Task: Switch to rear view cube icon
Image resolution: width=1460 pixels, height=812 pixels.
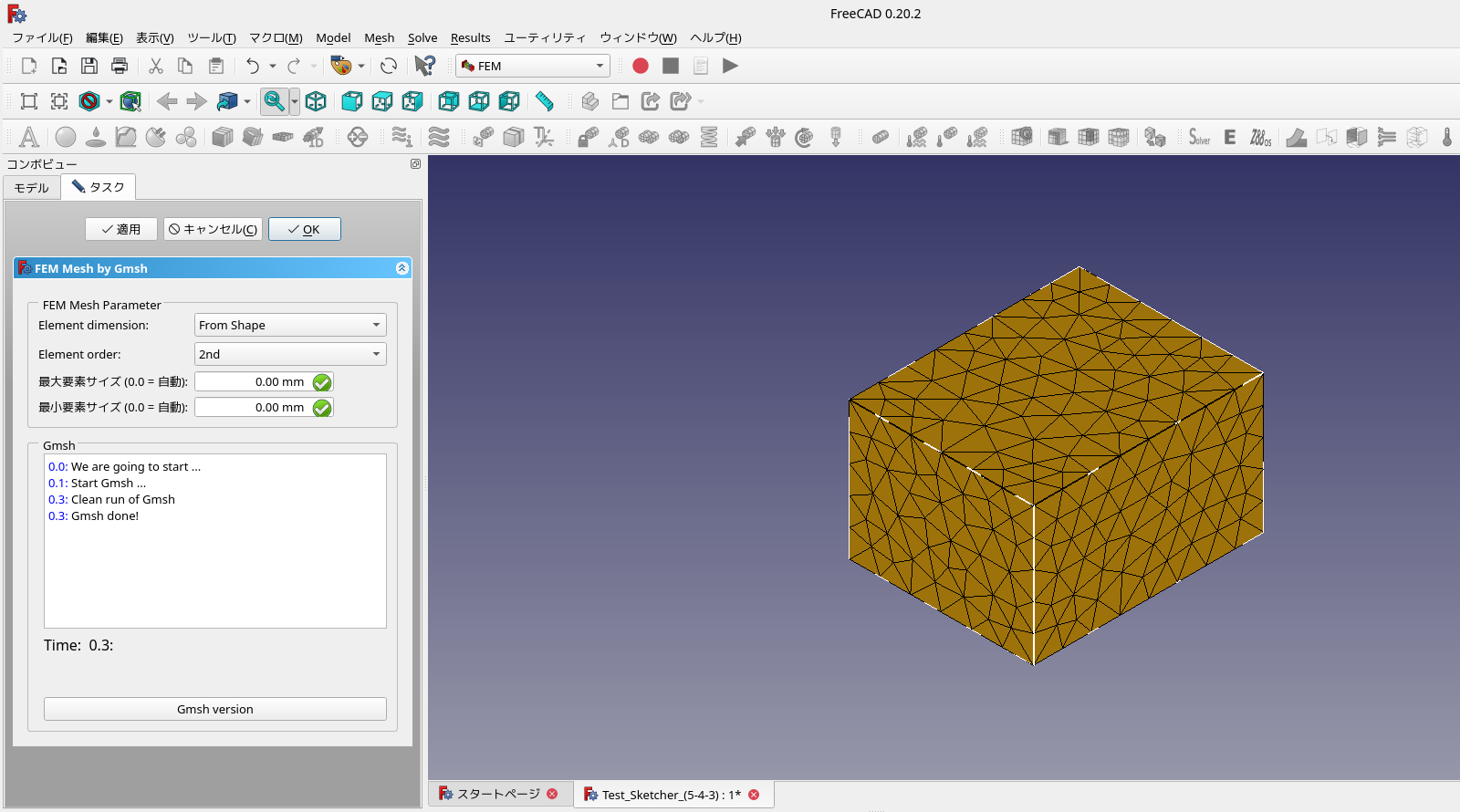Action: click(449, 101)
